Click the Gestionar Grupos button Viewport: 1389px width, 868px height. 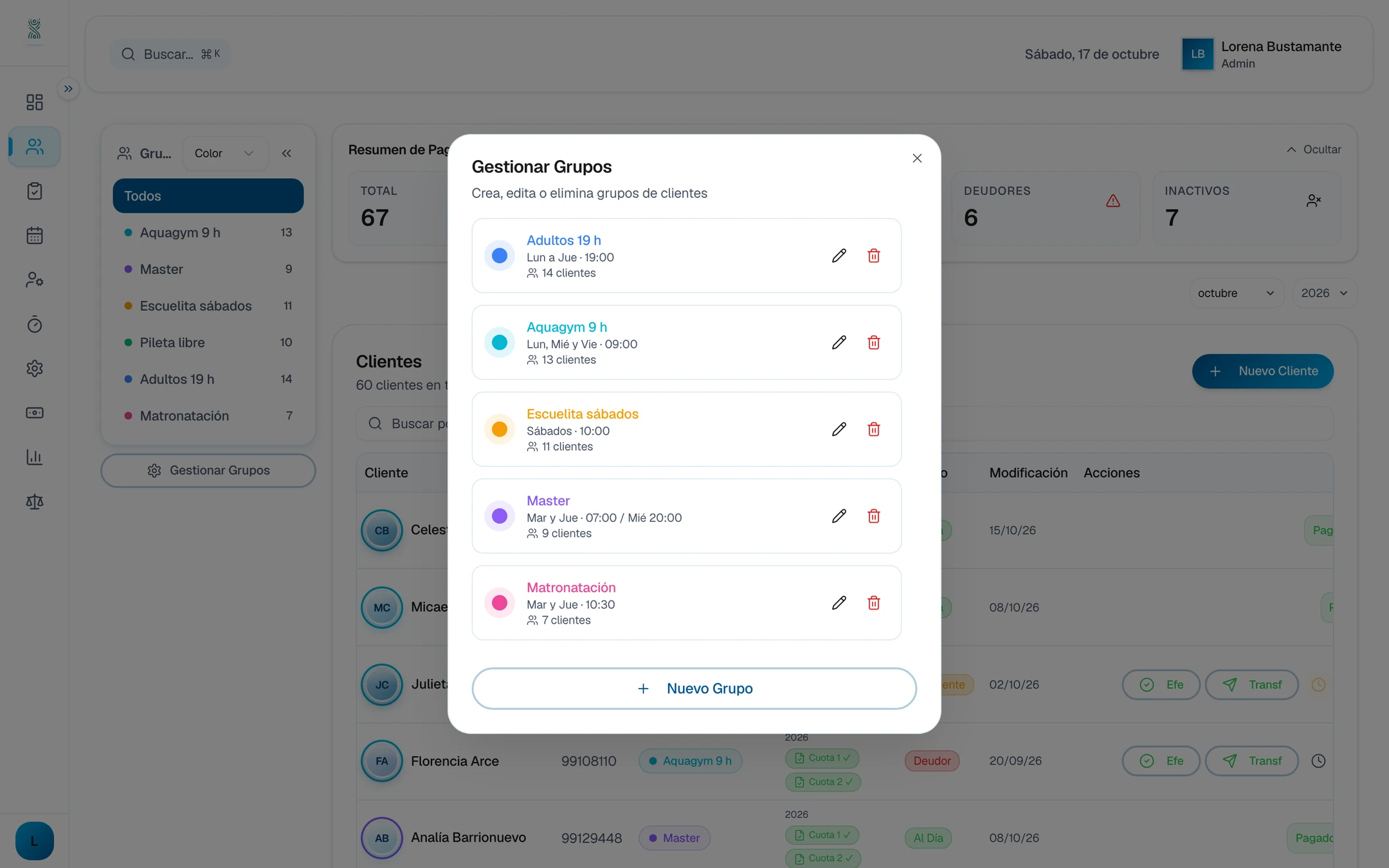(208, 471)
